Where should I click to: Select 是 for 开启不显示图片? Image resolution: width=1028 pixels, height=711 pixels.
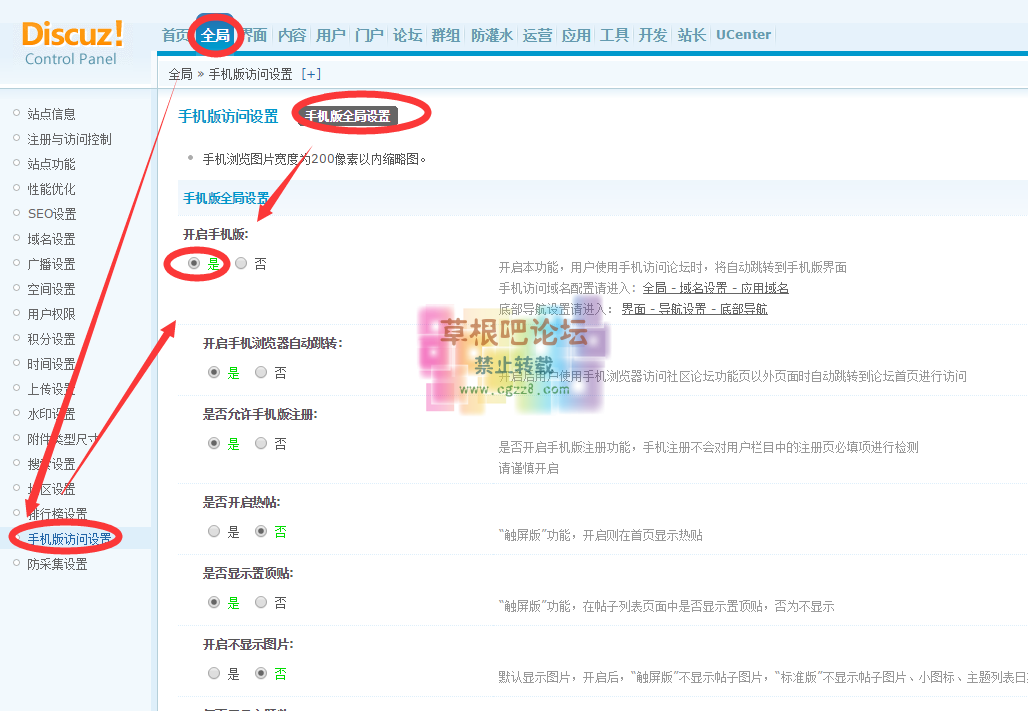(213, 673)
